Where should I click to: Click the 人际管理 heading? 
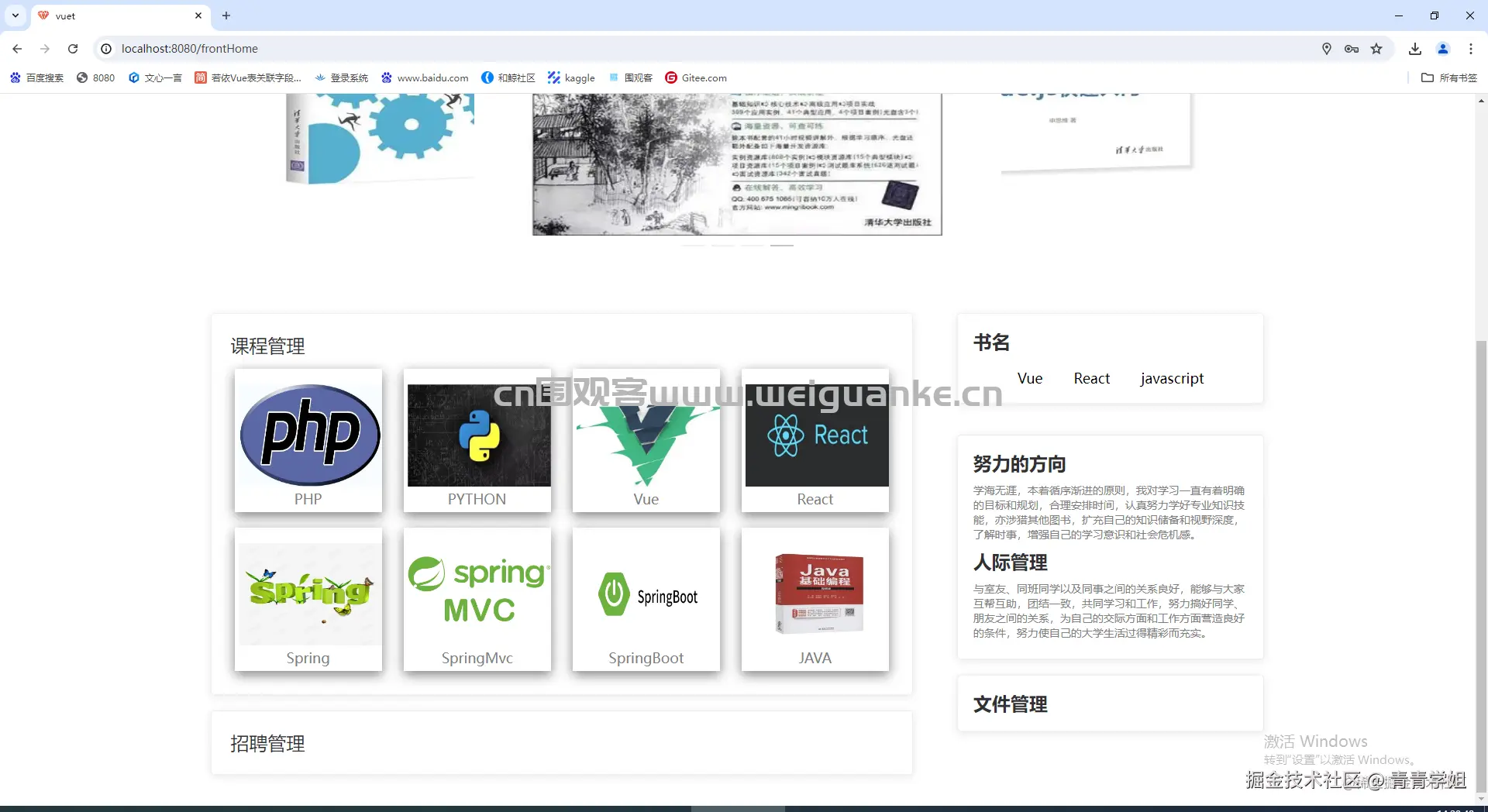click(x=1010, y=563)
